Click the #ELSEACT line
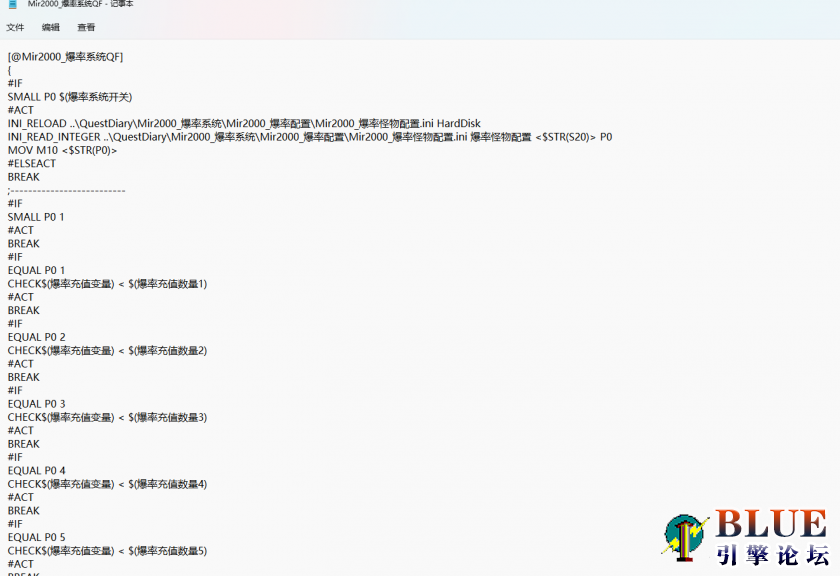The width and height of the screenshot is (840, 576). [x=32, y=164]
